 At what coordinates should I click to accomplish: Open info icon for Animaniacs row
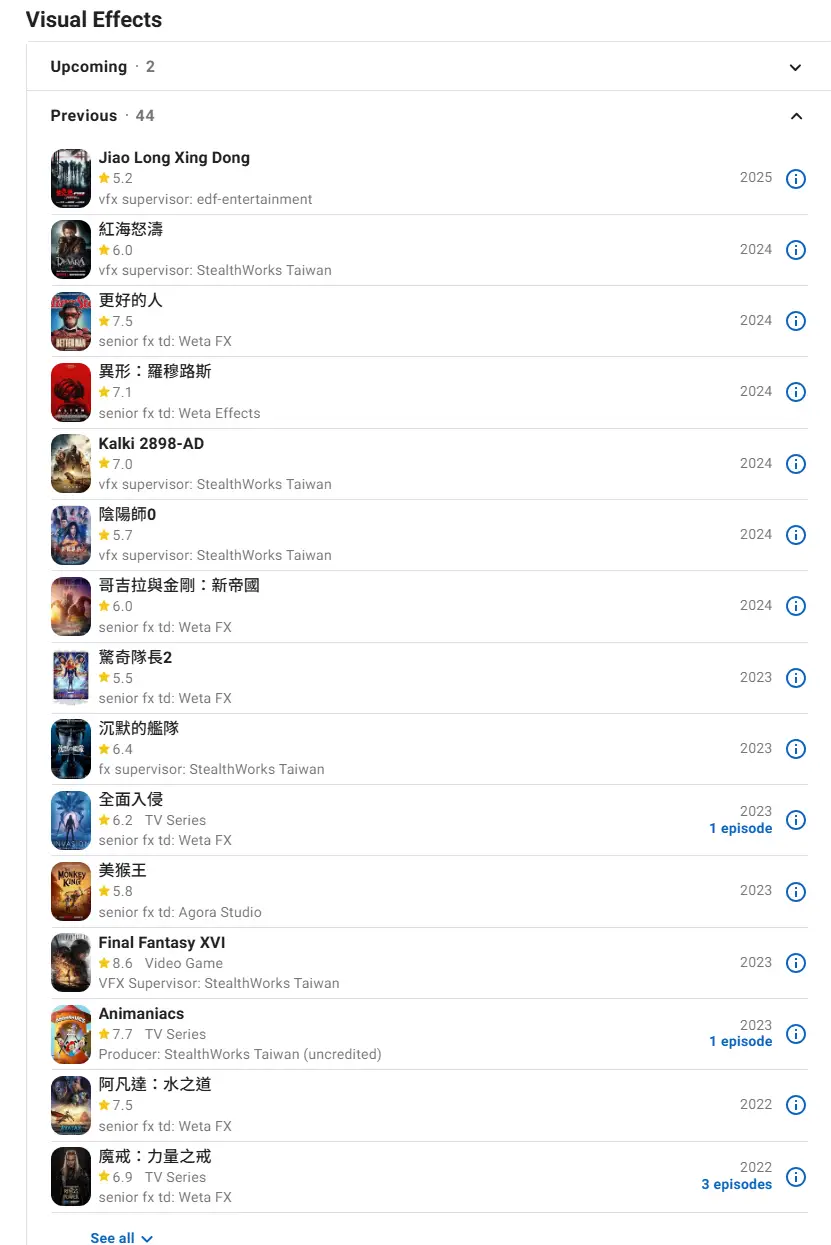coord(796,1034)
